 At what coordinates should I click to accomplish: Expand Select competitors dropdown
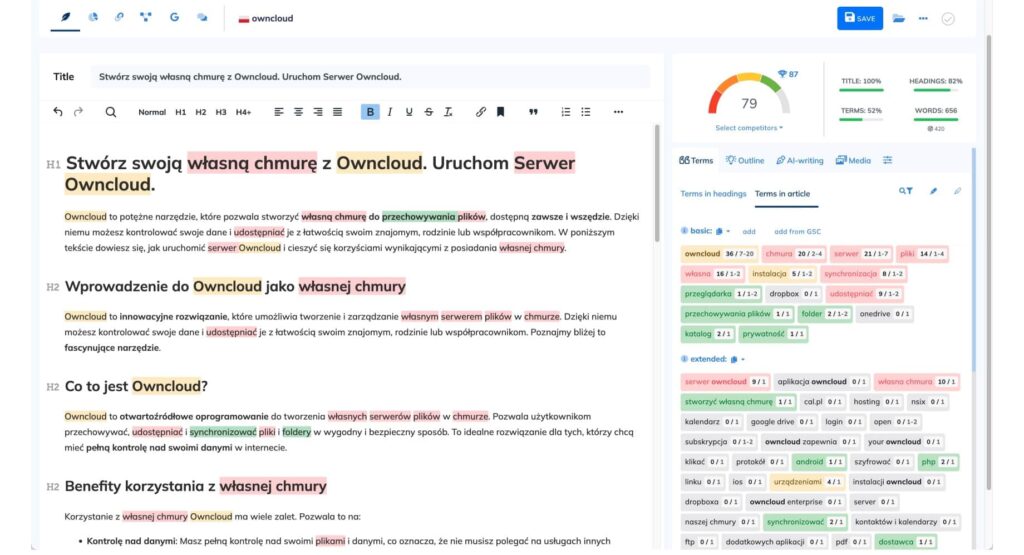click(x=749, y=128)
